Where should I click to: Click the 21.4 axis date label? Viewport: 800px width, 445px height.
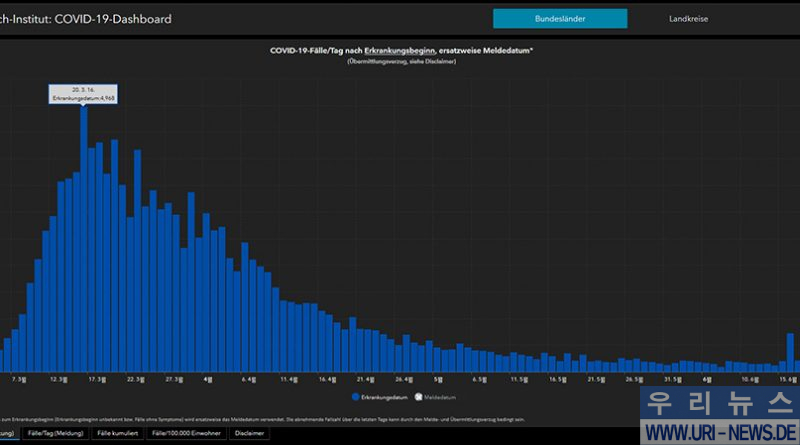[365, 380]
